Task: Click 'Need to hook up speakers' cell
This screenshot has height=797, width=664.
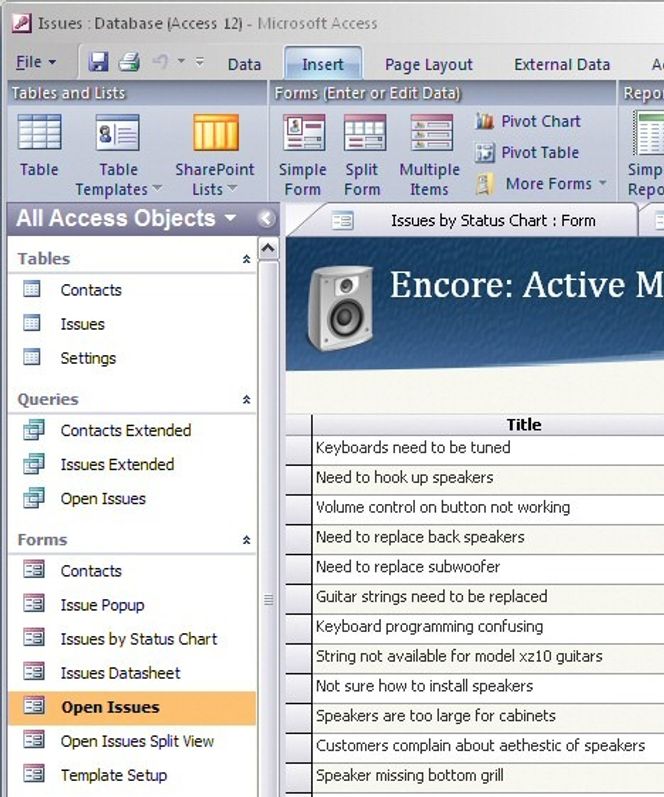Action: 488,478
